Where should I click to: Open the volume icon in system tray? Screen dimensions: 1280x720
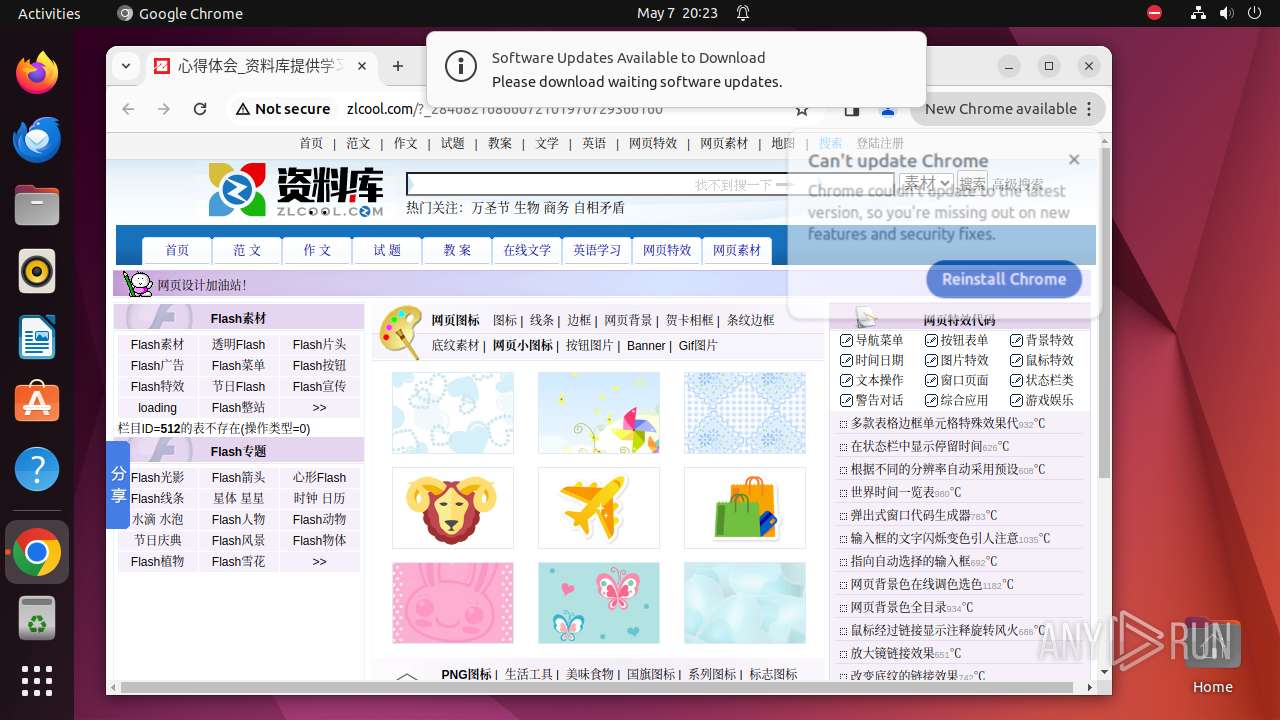pos(1226,13)
